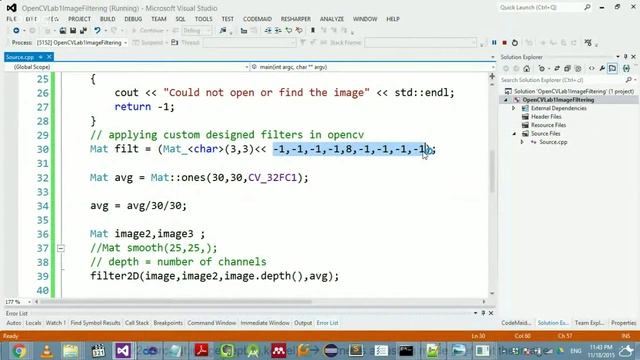Viewport: 640px width, 360px height.
Task: Stop debugging with the red square
Action: (504, 42)
